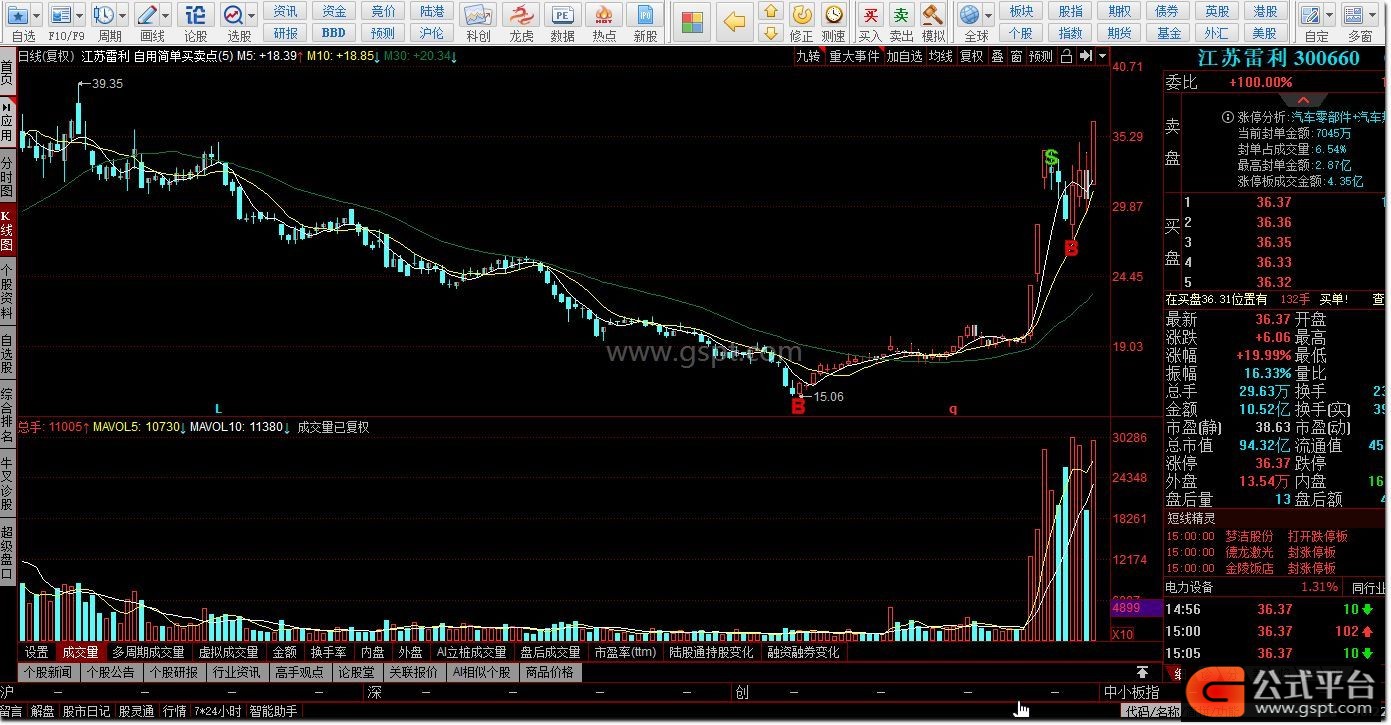The width and height of the screenshot is (1391, 725).
Task: Expand the 周期 period dropdown arrow
Action: [x=122, y=16]
